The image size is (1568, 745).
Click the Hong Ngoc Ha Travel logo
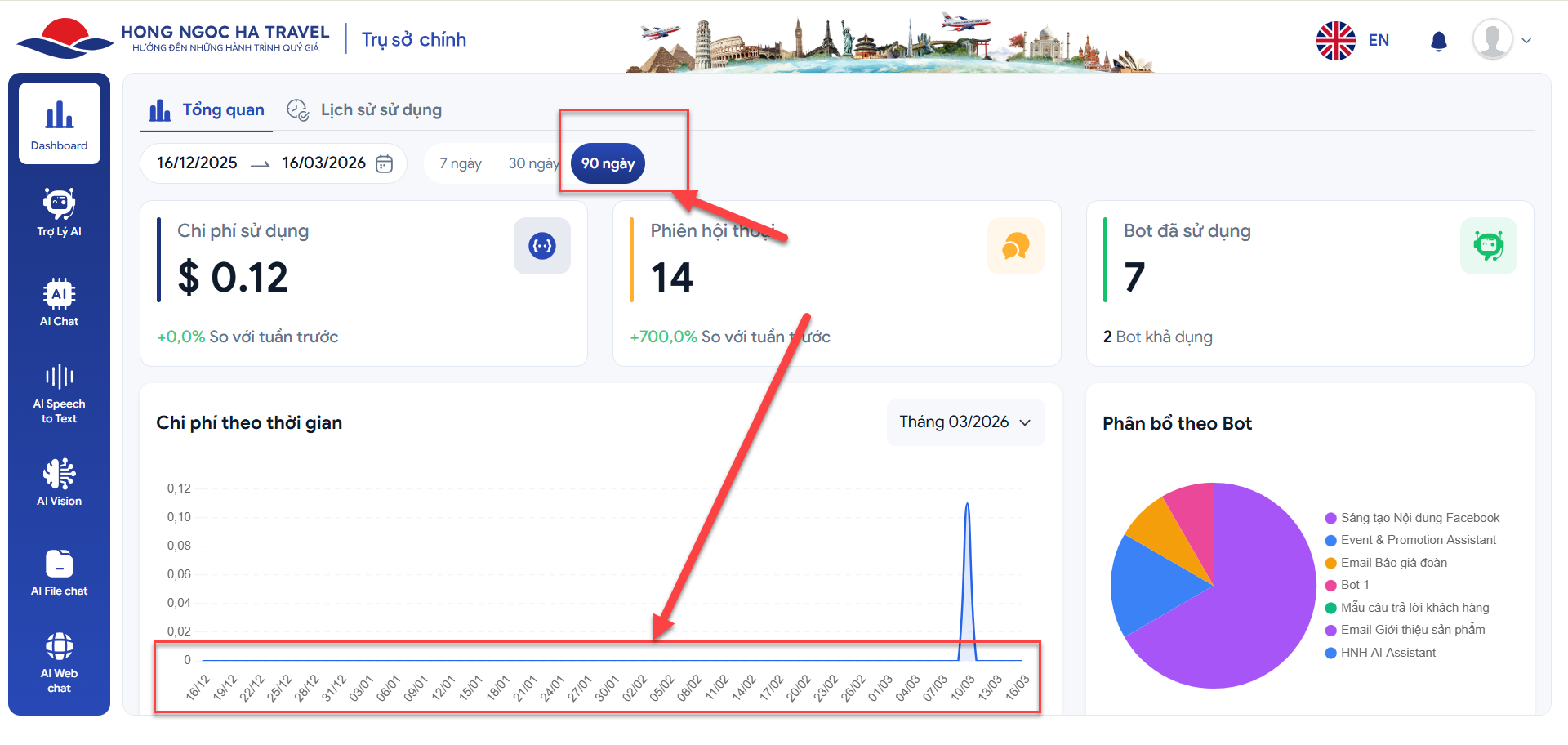[x=173, y=38]
